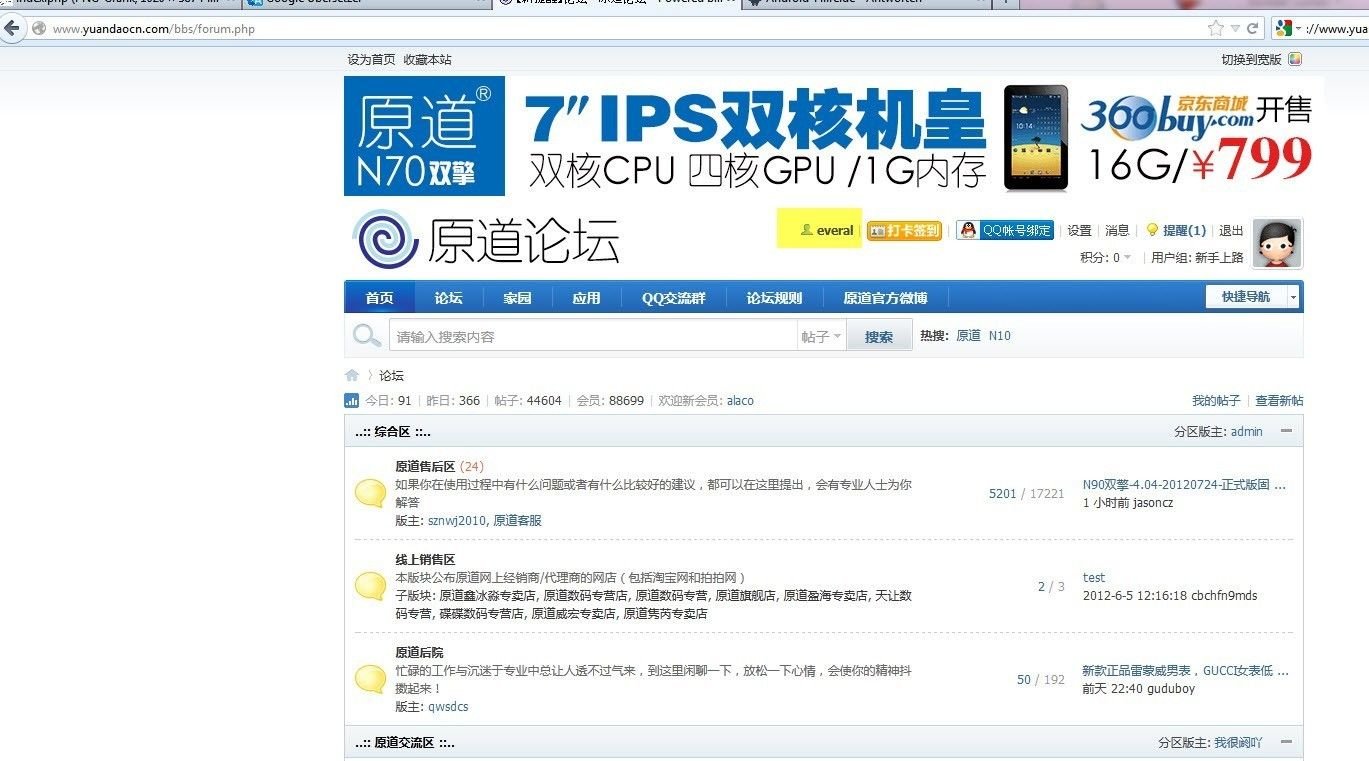Open the 原道后院 forum
The width and height of the screenshot is (1369, 761).
419,652
